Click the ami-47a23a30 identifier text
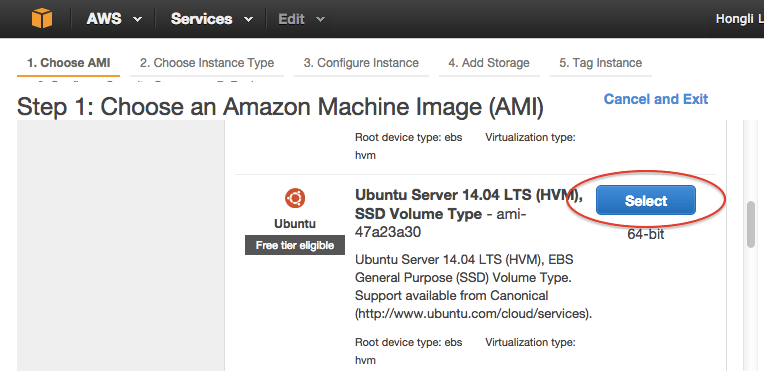The width and height of the screenshot is (764, 371). coord(440,223)
